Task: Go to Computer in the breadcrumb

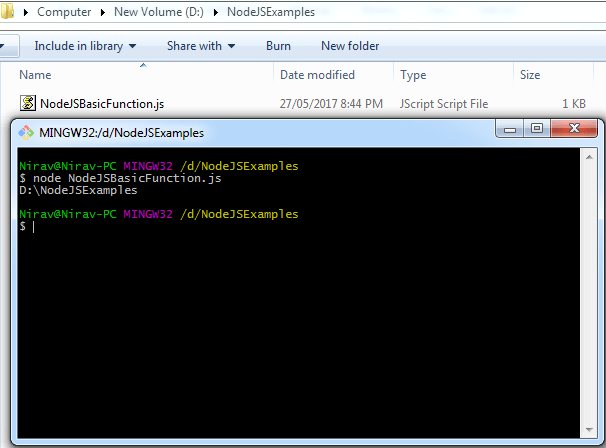Action: tap(64, 12)
